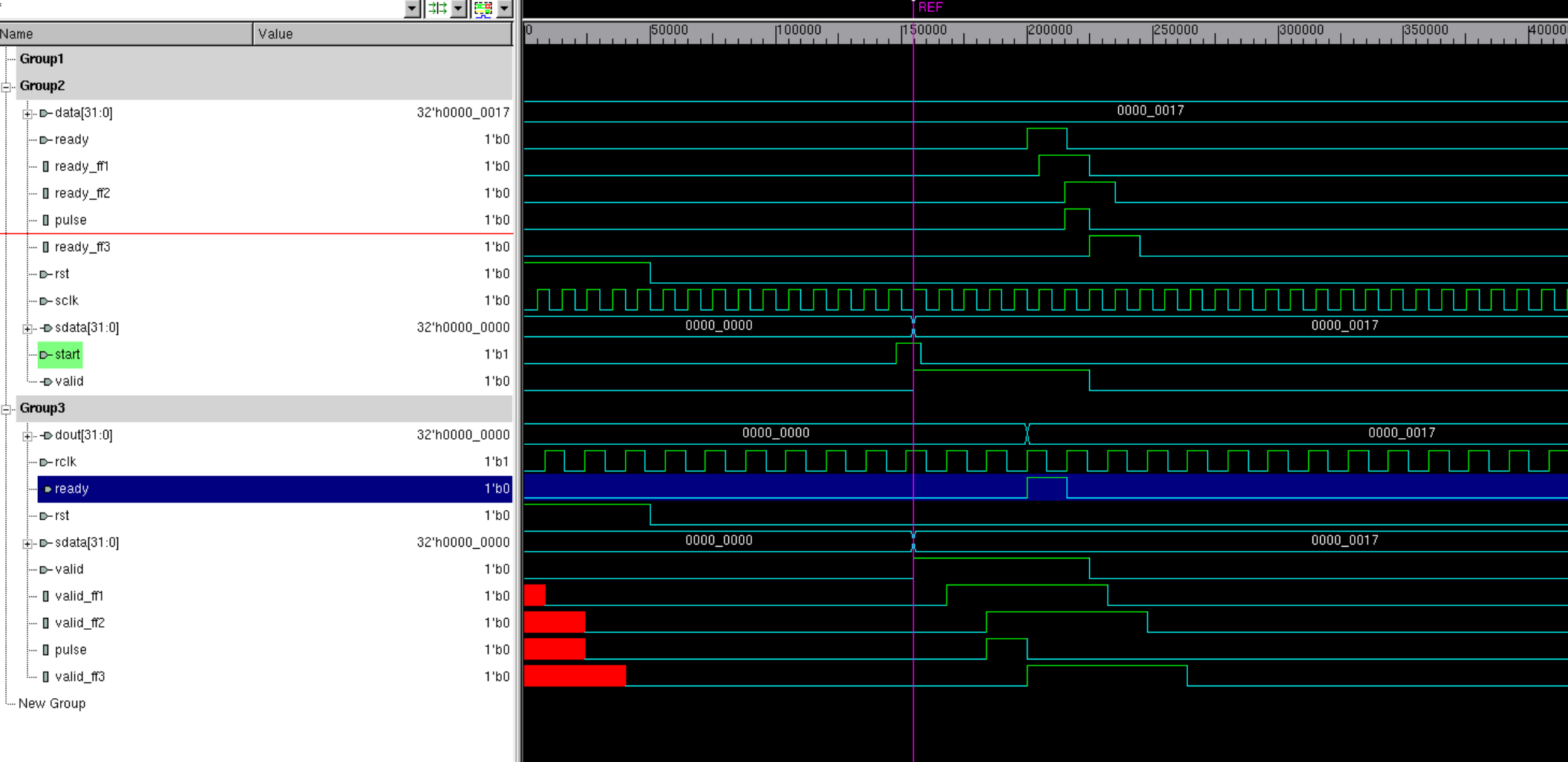1568x762 pixels.
Task: Click the magenta REF cursor marker
Action: coord(930,7)
